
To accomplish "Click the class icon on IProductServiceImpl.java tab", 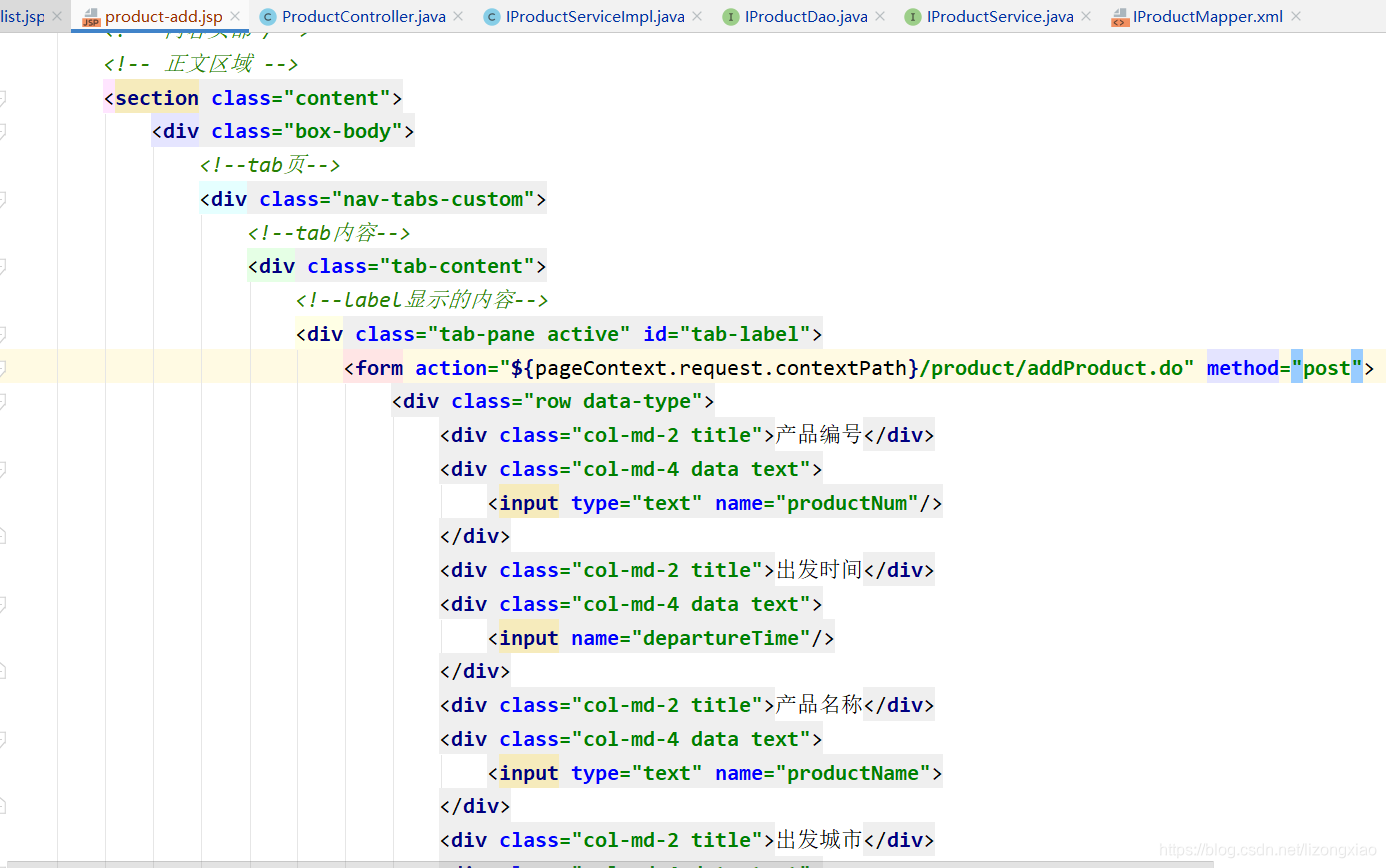I will [x=491, y=17].
